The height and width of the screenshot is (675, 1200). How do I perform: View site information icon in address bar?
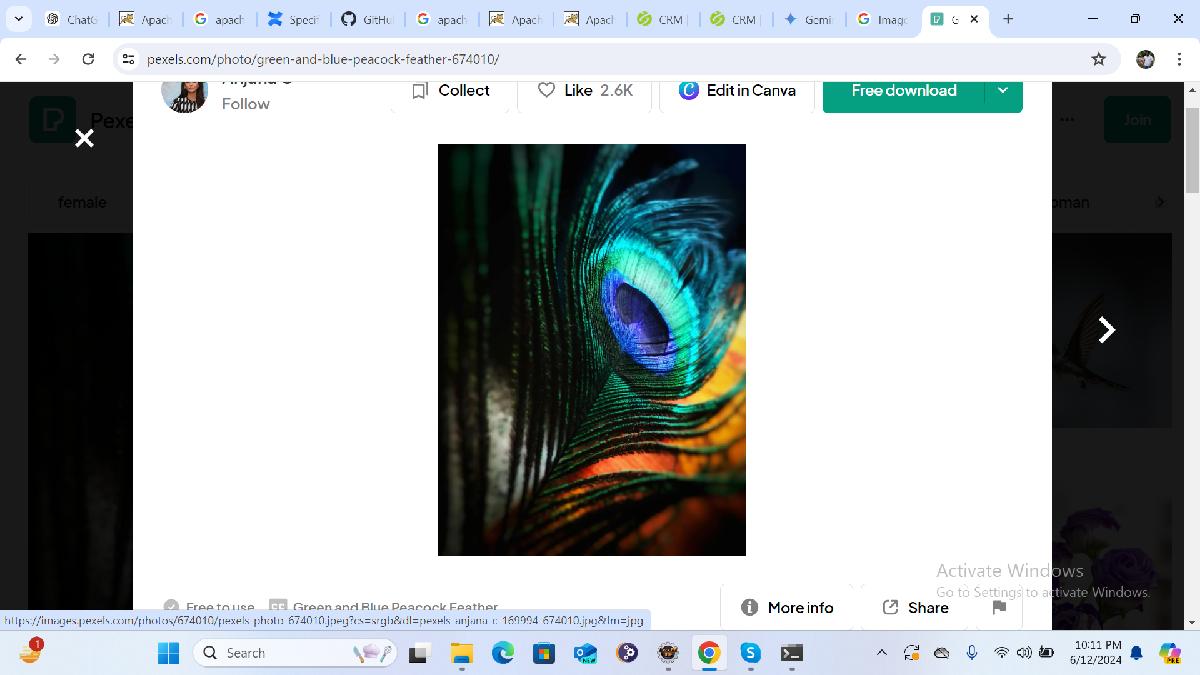coord(128,59)
